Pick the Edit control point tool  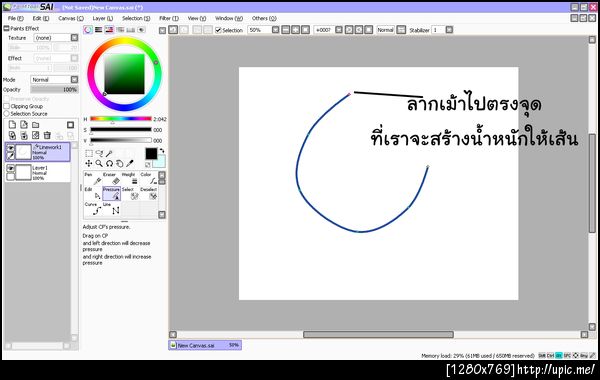[93, 193]
